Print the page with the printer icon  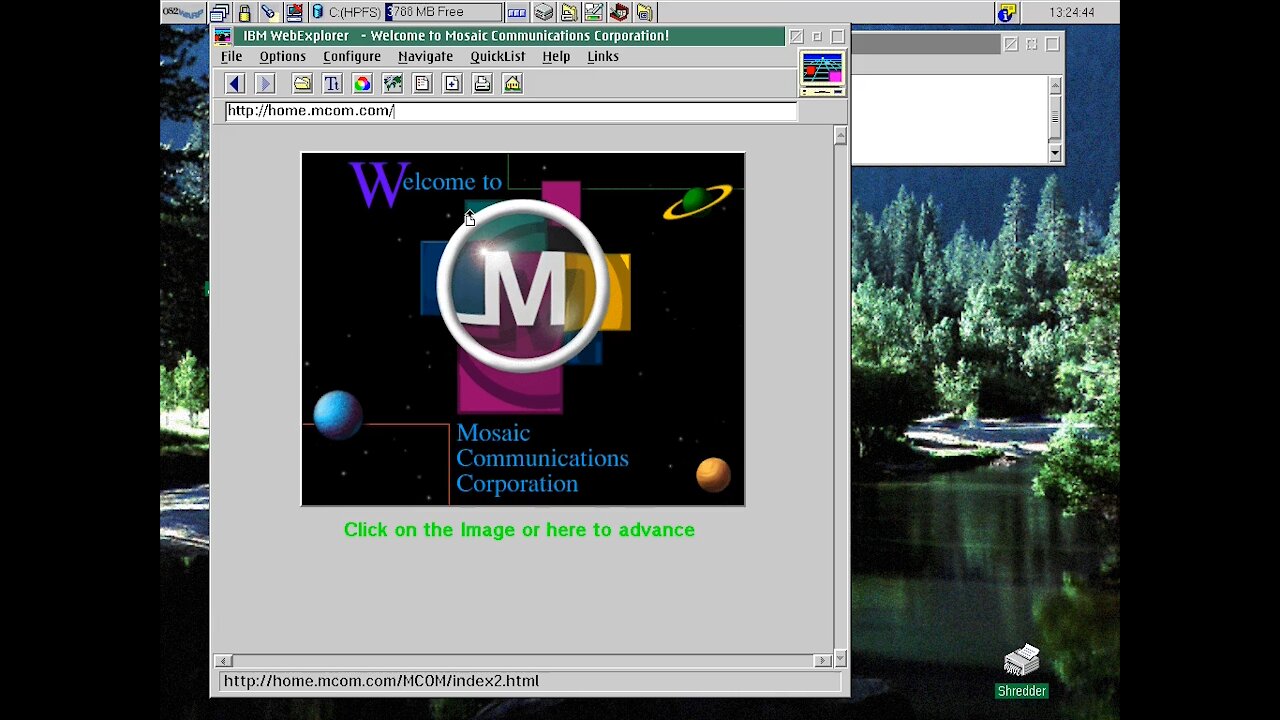coord(482,84)
